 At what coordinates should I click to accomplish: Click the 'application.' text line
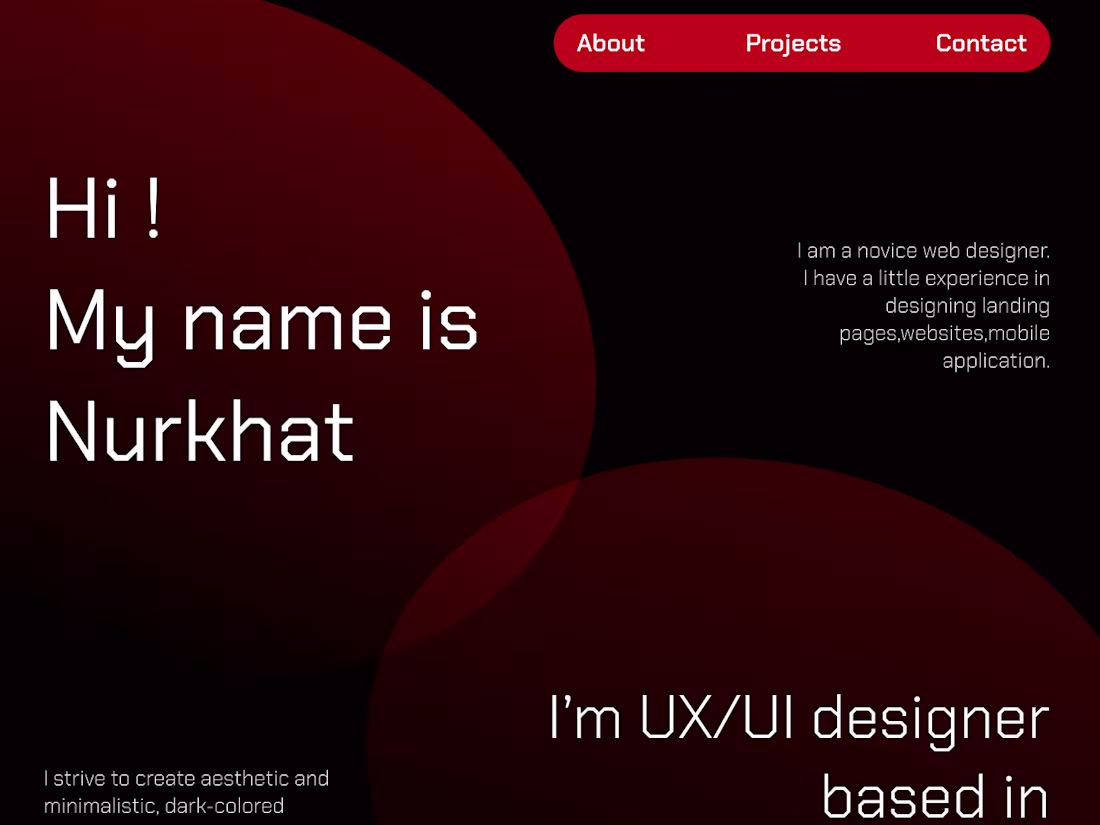[996, 361]
